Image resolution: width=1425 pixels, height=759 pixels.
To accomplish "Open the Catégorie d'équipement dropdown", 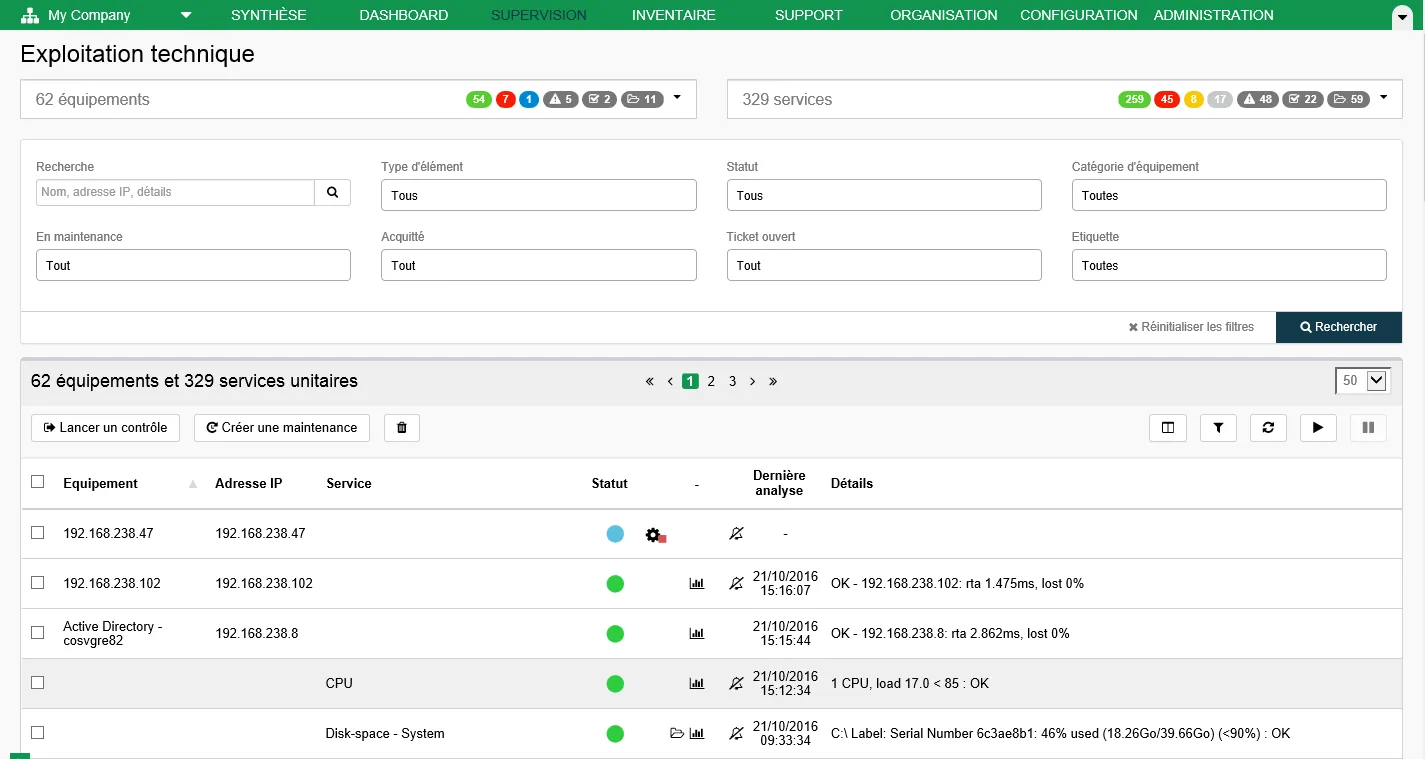I will click(1229, 196).
